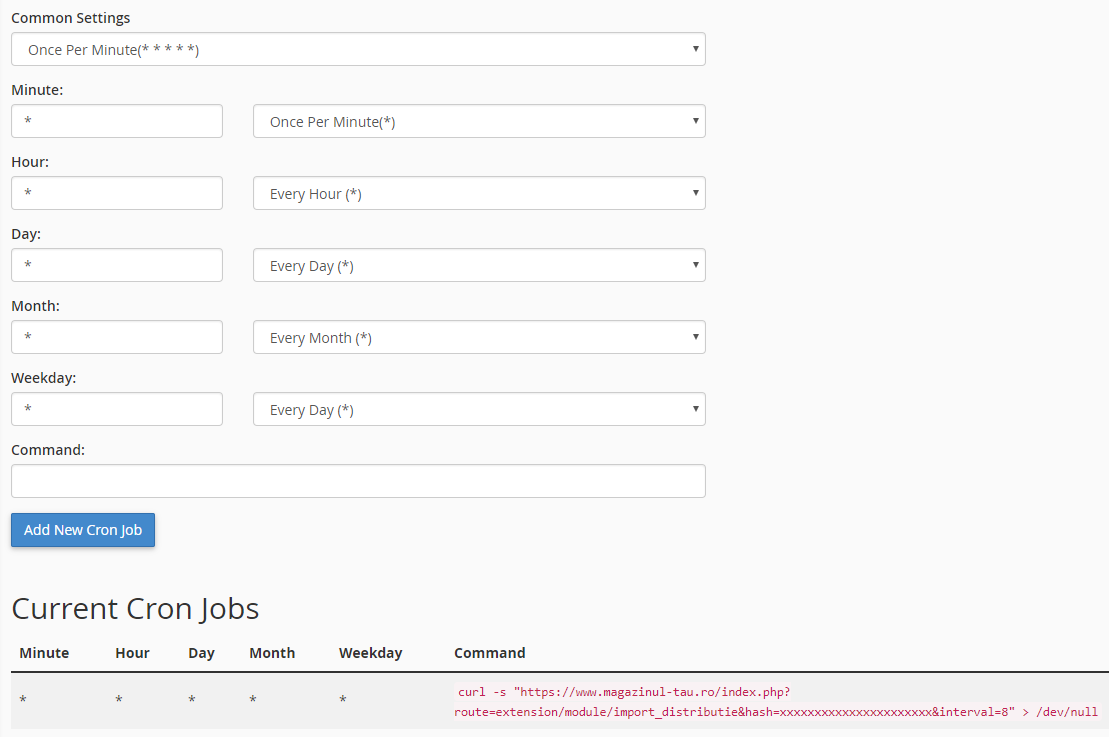The image size is (1109, 737).
Task: Expand the Weekday row's Every Day (*) dropdown
Action: point(479,409)
